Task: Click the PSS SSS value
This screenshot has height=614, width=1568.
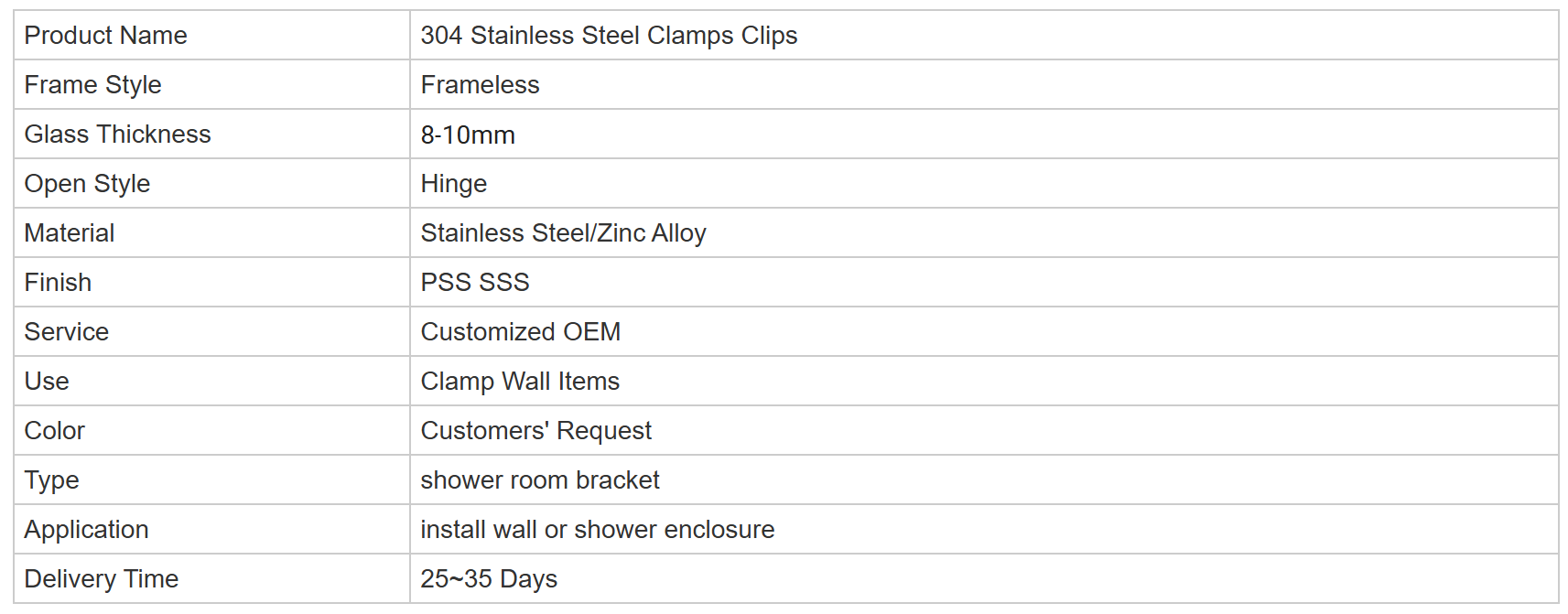Action: 475,283
